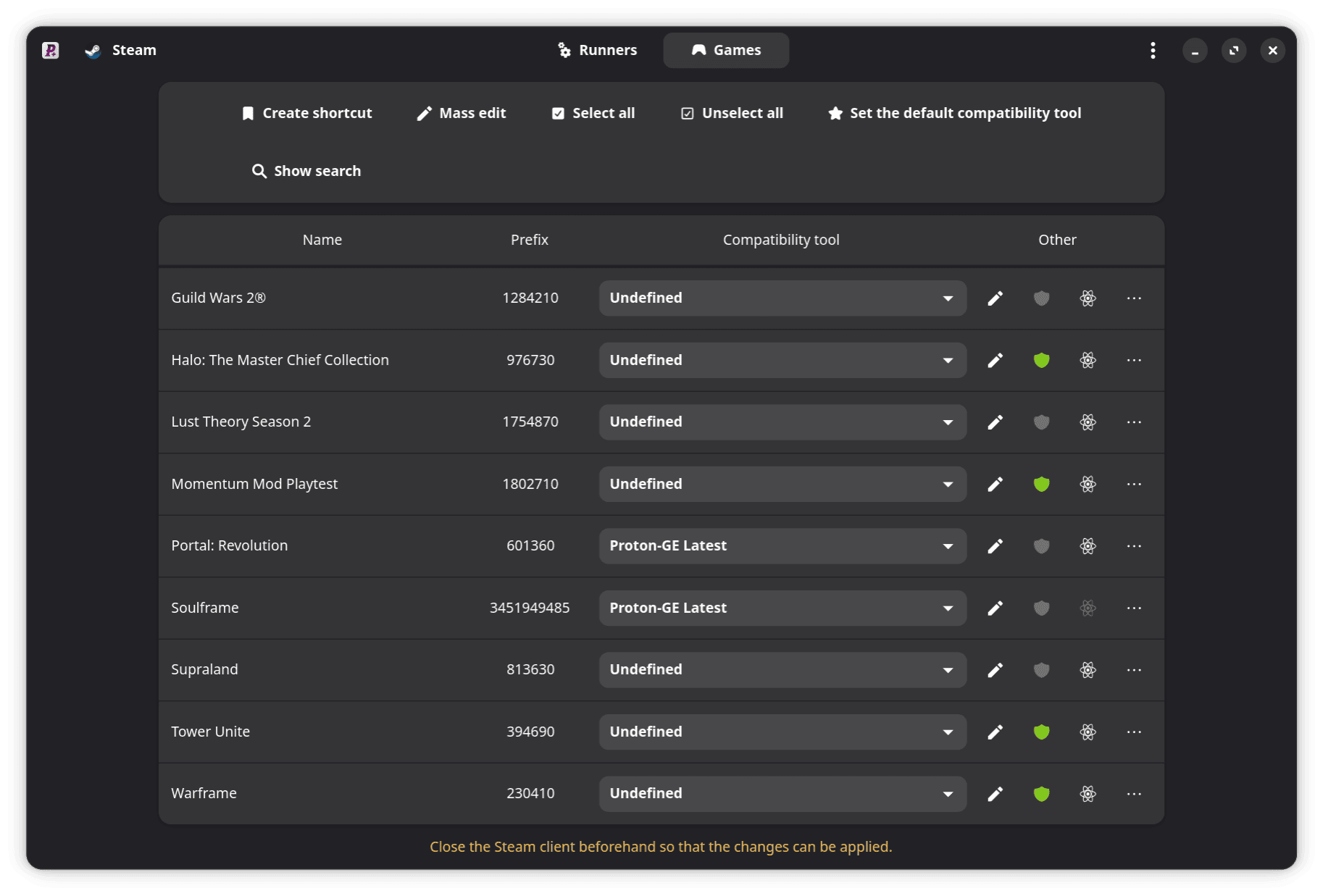Click the three-dot menu in the Soulframe row
This screenshot has width=1323, height=896.
click(1134, 608)
